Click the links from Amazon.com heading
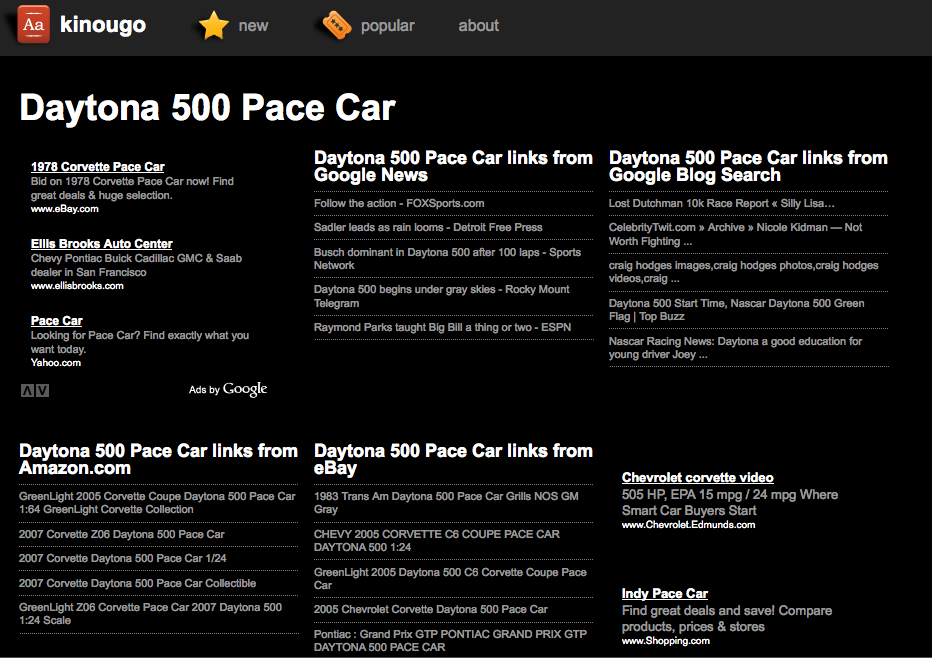This screenshot has width=932, height=658. click(158, 459)
